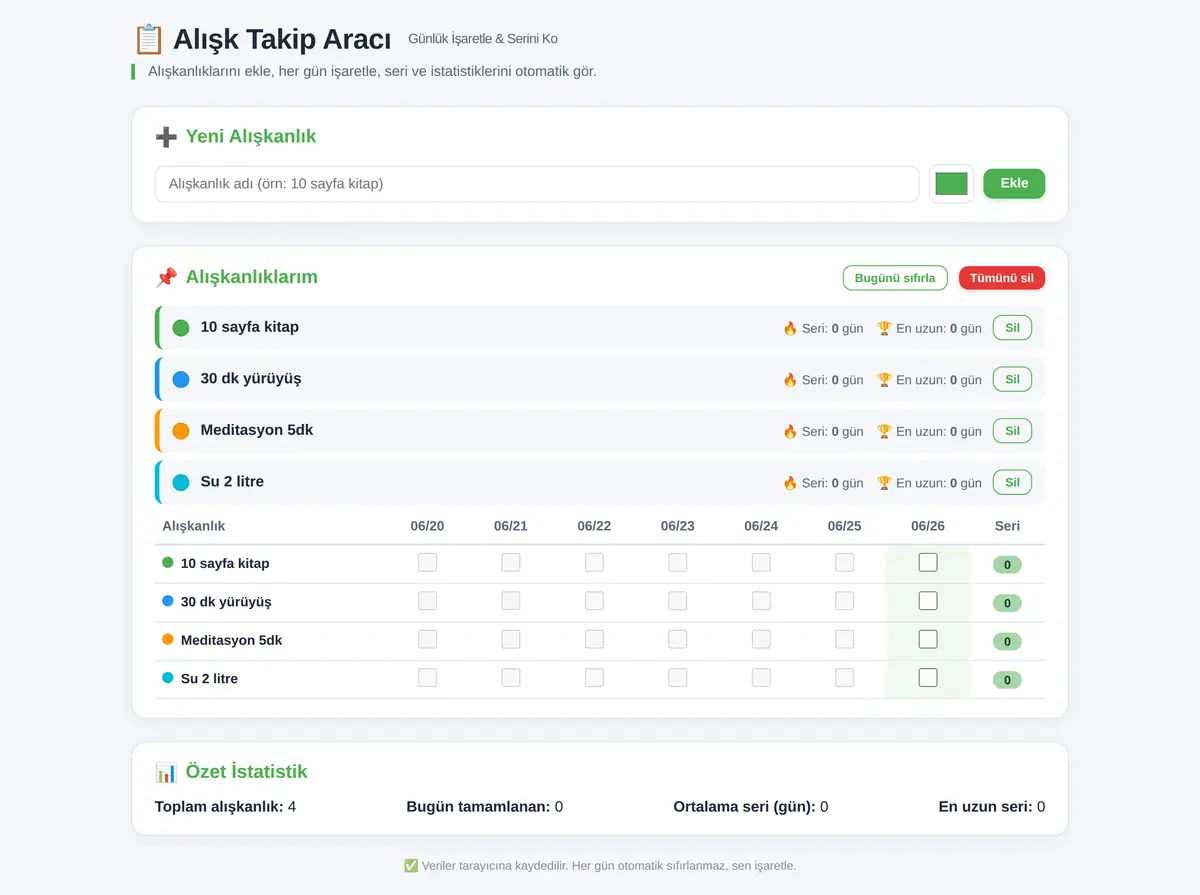The image size is (1200, 895).
Task: Click Meditasyon 5dk name in the table
Action: pos(231,640)
